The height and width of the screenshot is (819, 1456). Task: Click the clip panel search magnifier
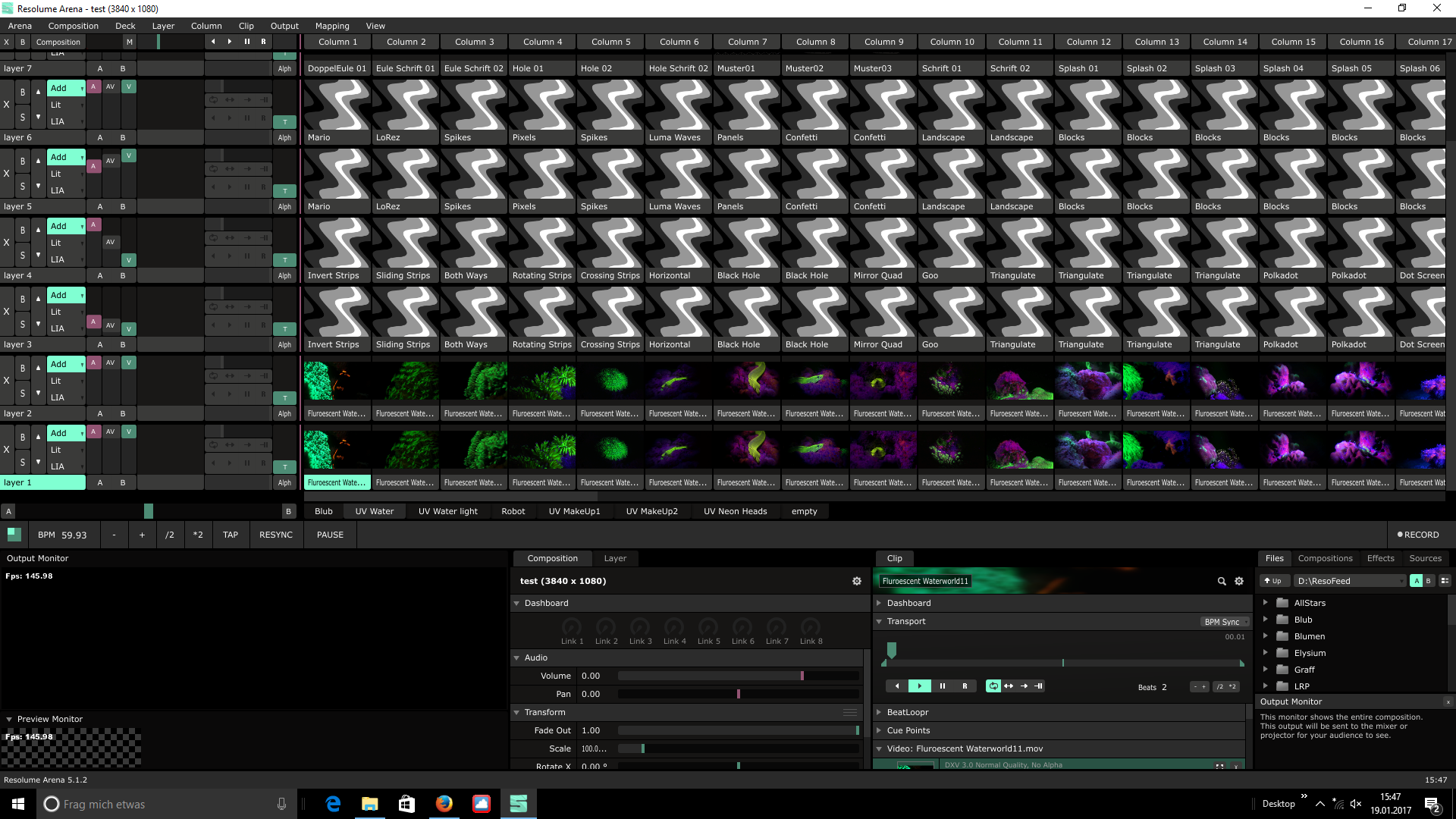click(x=1222, y=582)
